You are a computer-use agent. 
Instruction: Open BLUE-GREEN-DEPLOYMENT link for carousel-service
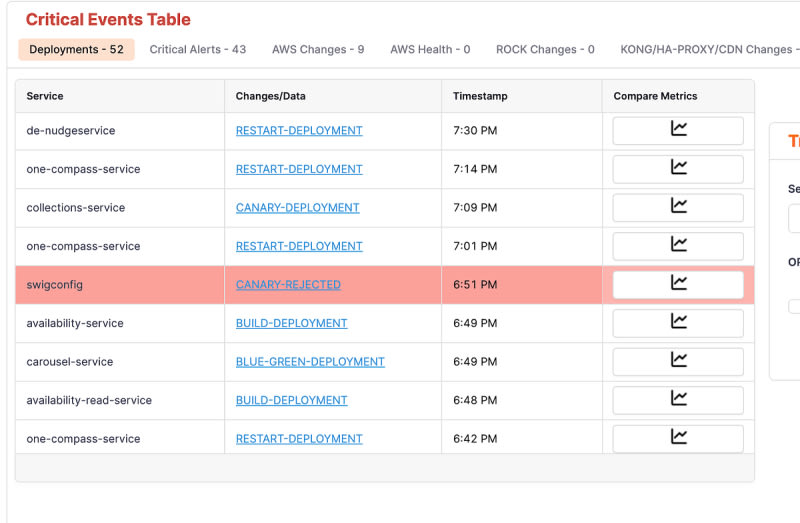tap(310, 362)
